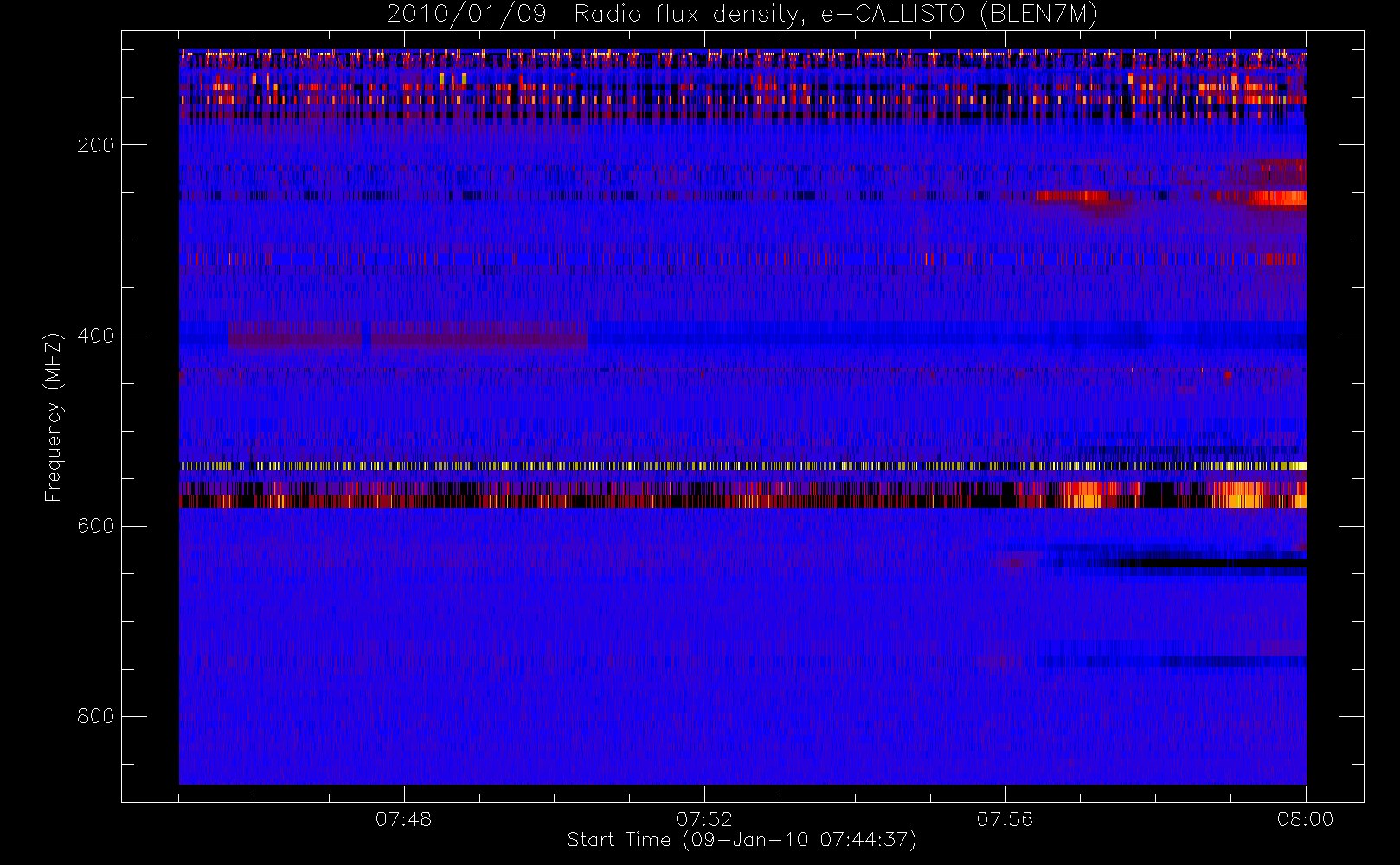This screenshot has height=865, width=1400.
Task: Select the 'Frequency (MHZ)' y-axis label
Action: pos(54,417)
